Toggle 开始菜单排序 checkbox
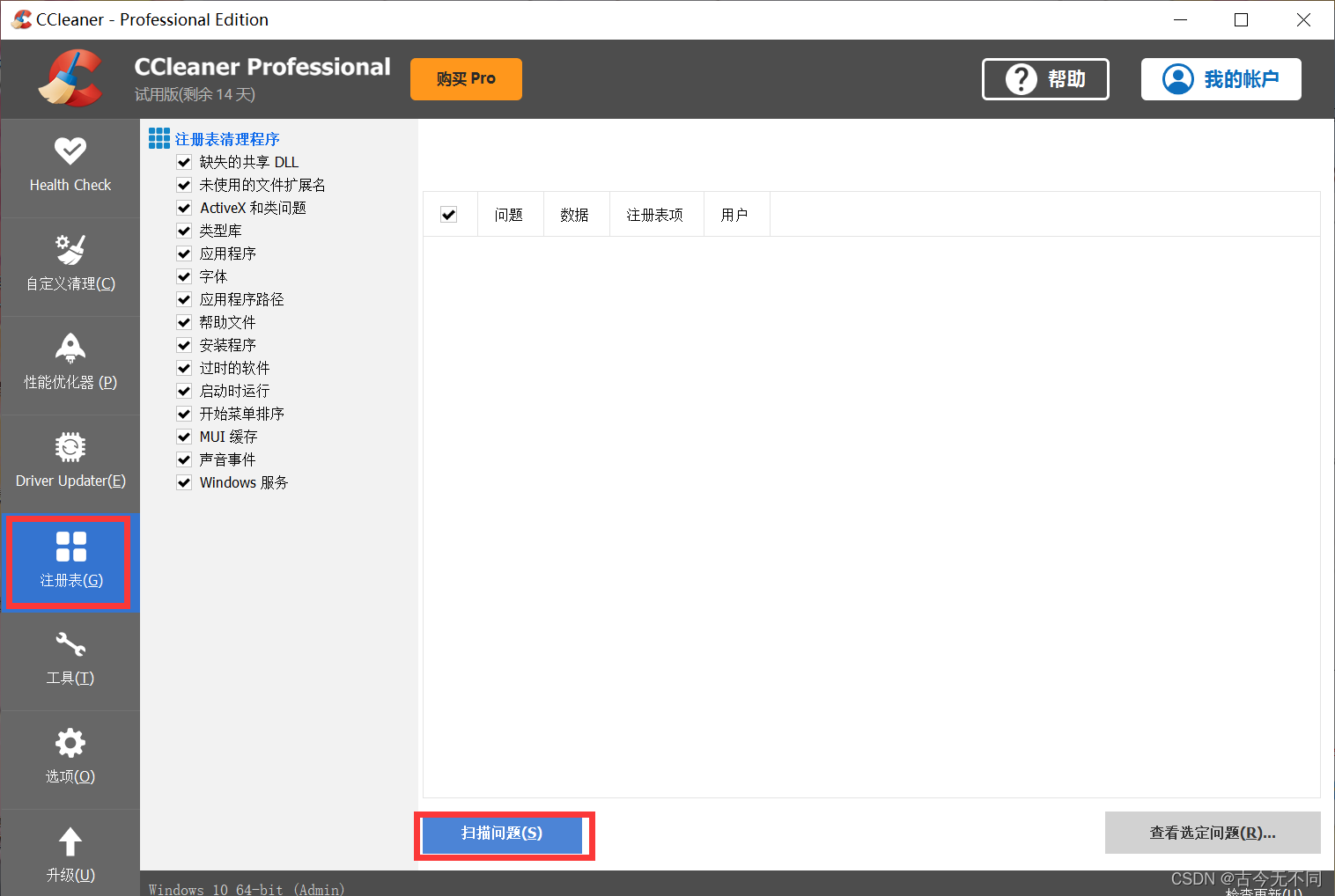The width and height of the screenshot is (1335, 896). (x=184, y=414)
